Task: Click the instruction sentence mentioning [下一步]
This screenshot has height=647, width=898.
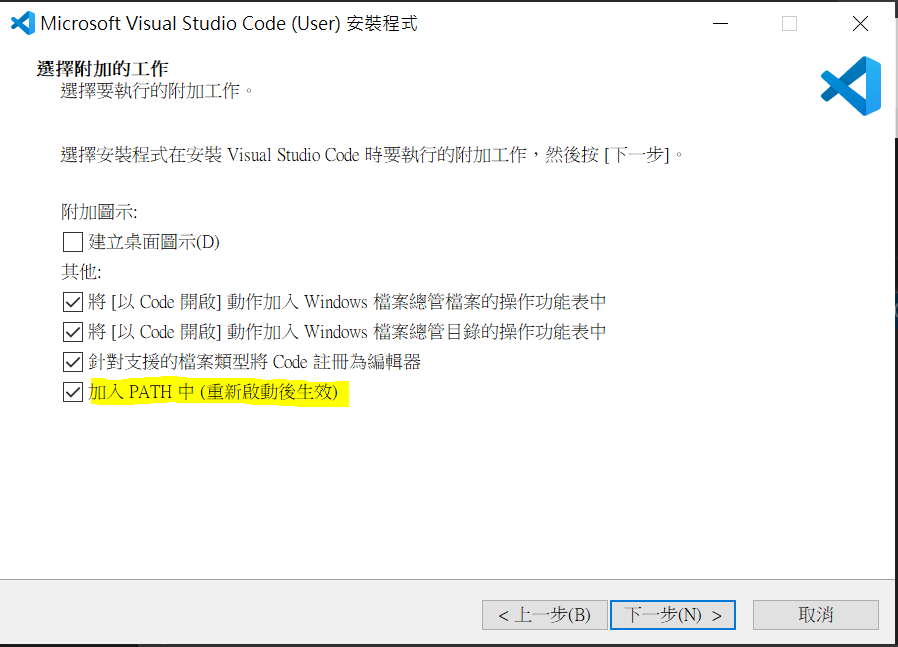Action: tap(372, 155)
